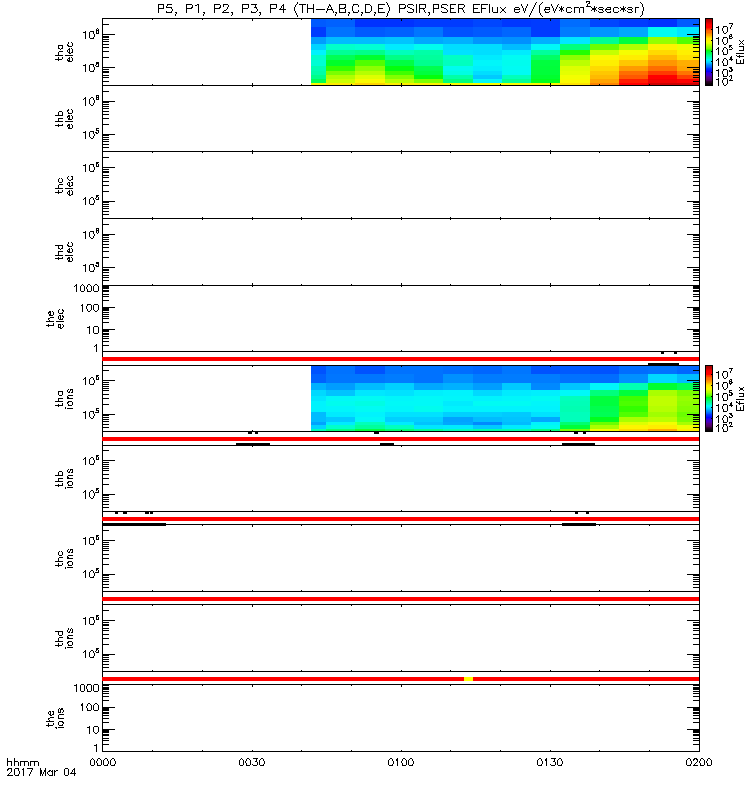The height and width of the screenshot is (800, 750).
Task: Select the 'thc elec' panel label
Action: coord(65,186)
